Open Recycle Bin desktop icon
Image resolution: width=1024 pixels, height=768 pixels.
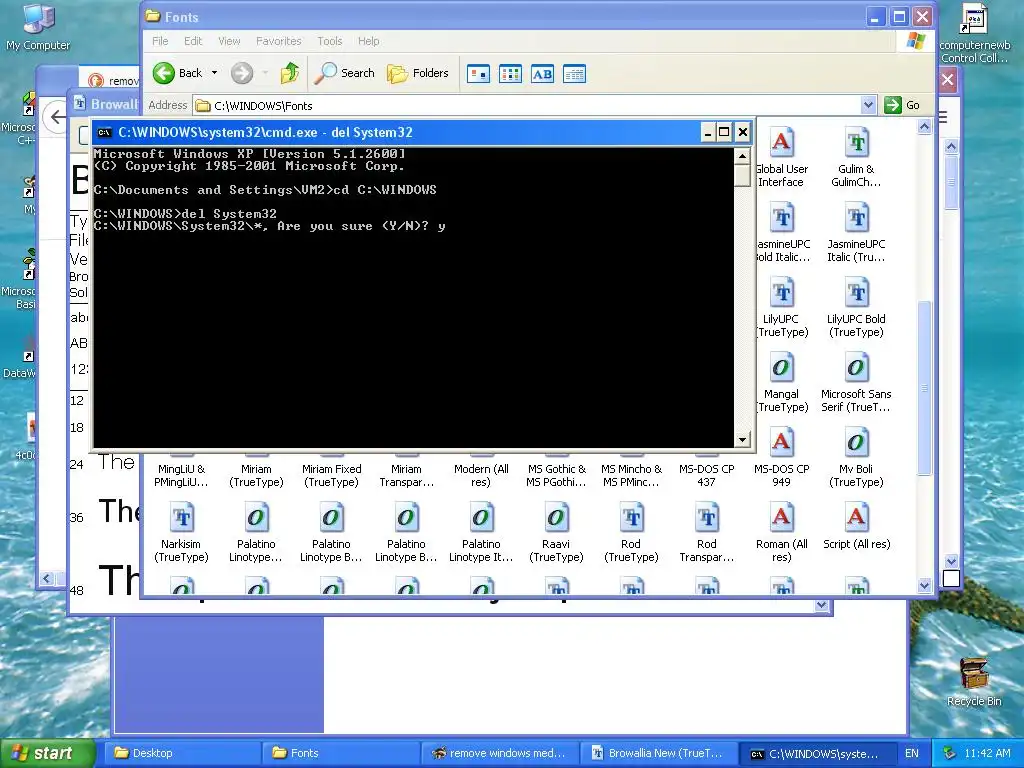click(x=974, y=682)
